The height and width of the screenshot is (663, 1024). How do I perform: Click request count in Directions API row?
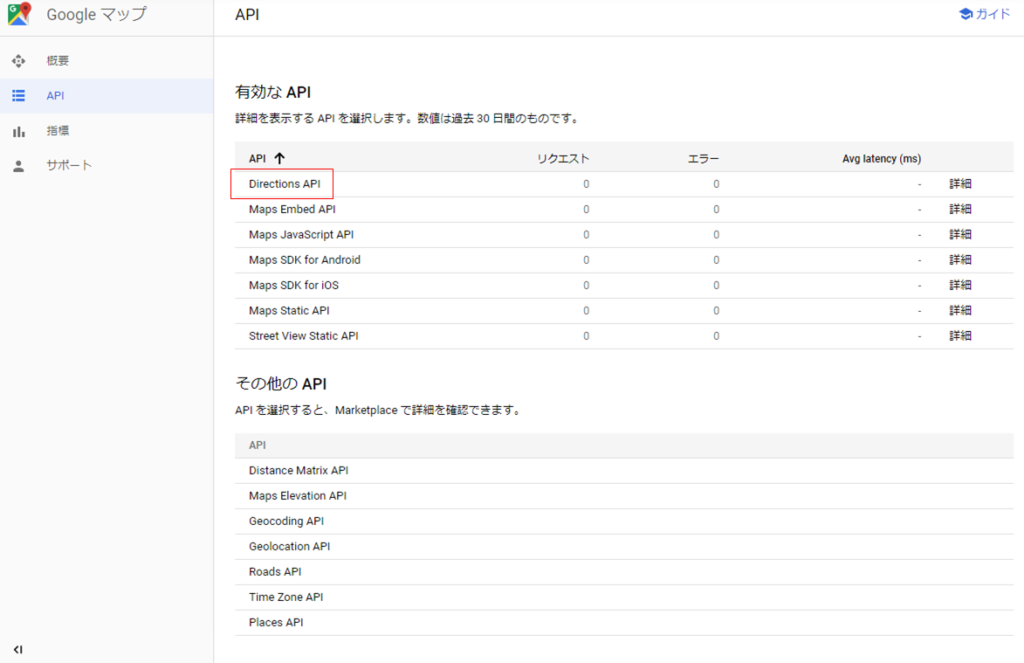pos(586,184)
